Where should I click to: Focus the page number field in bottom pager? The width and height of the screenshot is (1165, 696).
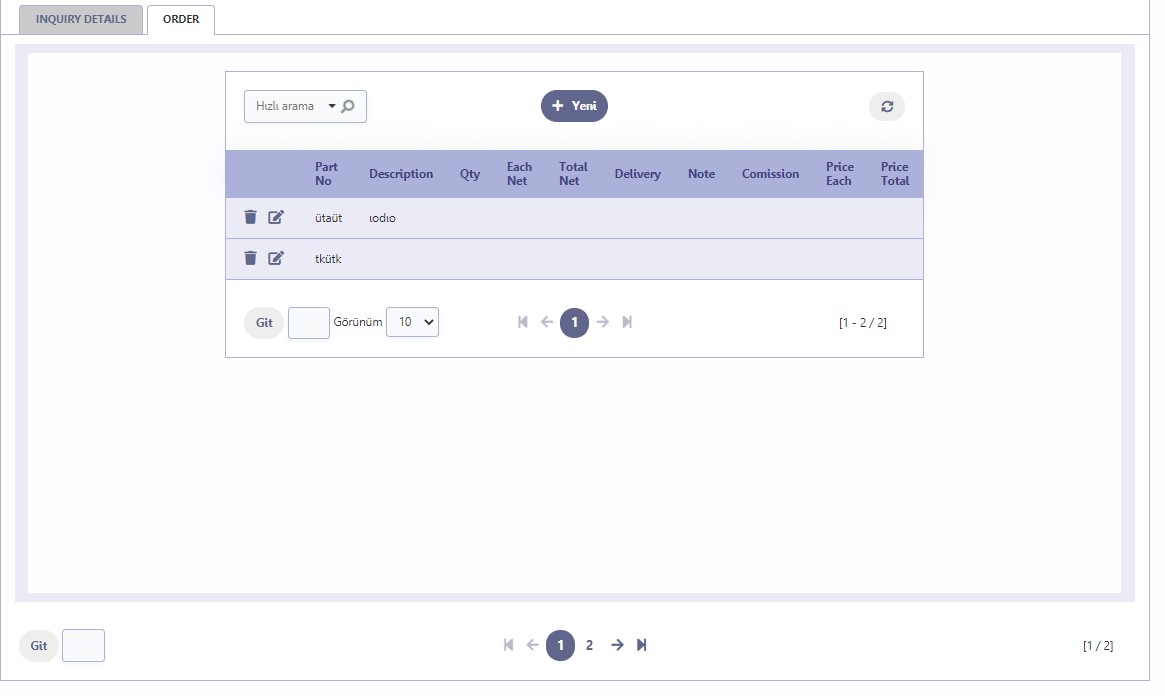[x=83, y=645]
